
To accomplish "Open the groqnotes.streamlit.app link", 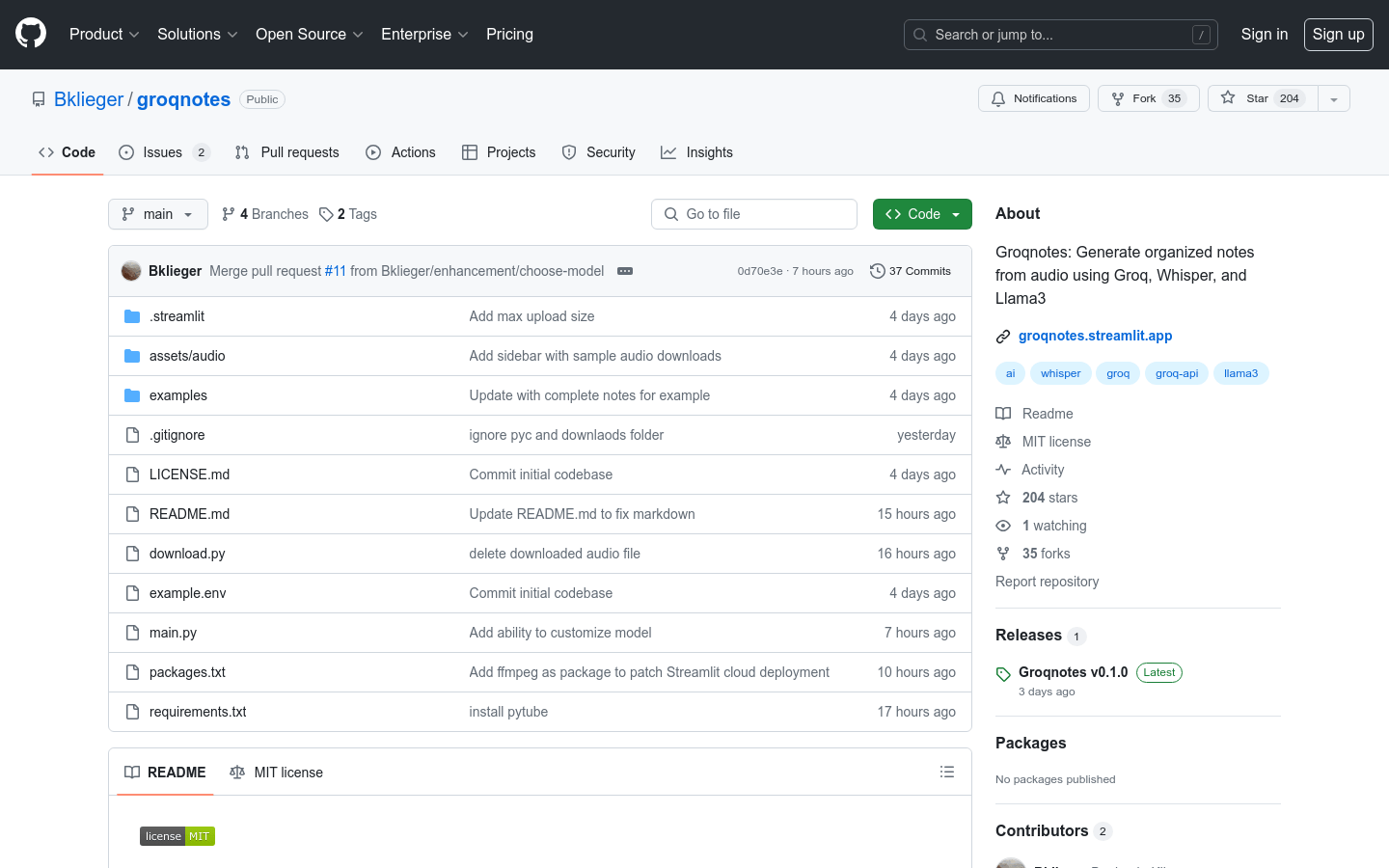I will pyautogui.click(x=1095, y=336).
